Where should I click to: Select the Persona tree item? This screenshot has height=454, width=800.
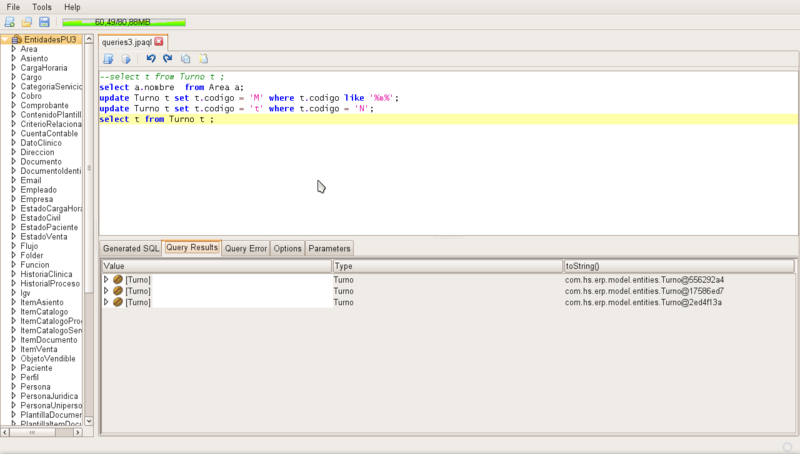tap(35, 387)
